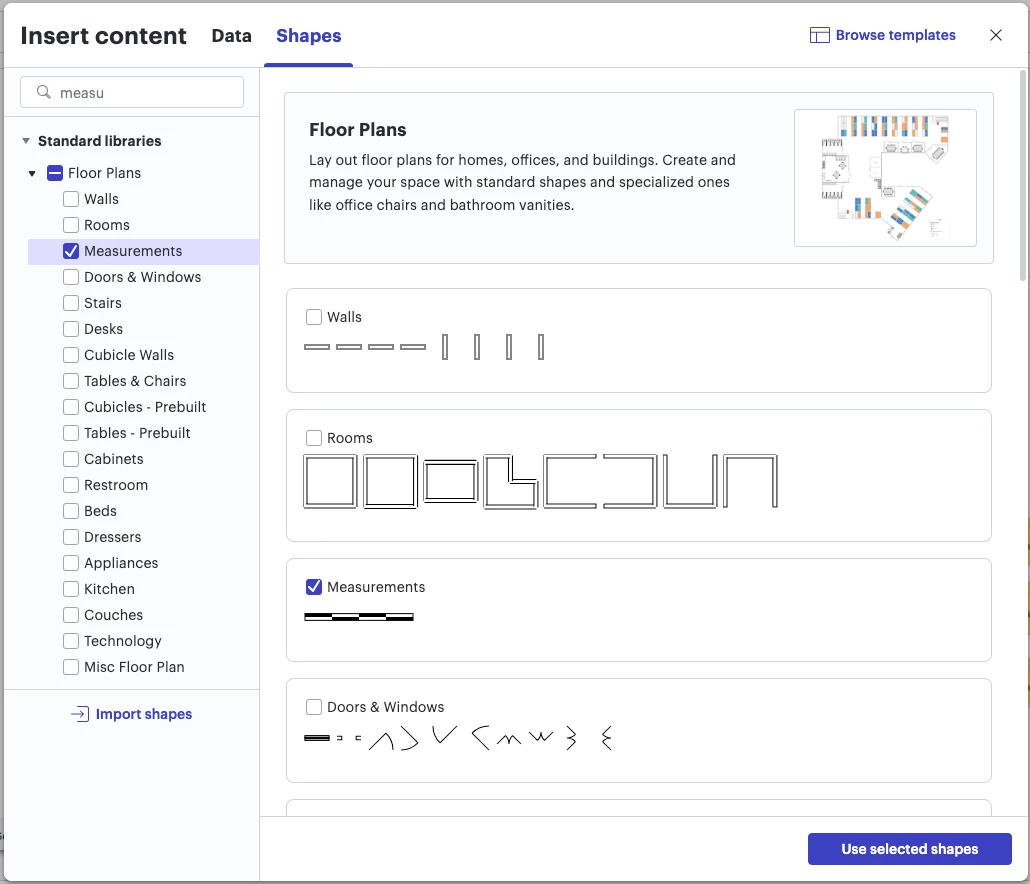Image resolution: width=1030 pixels, height=884 pixels.
Task: Tick the Walls card checkbox
Action: tap(314, 317)
